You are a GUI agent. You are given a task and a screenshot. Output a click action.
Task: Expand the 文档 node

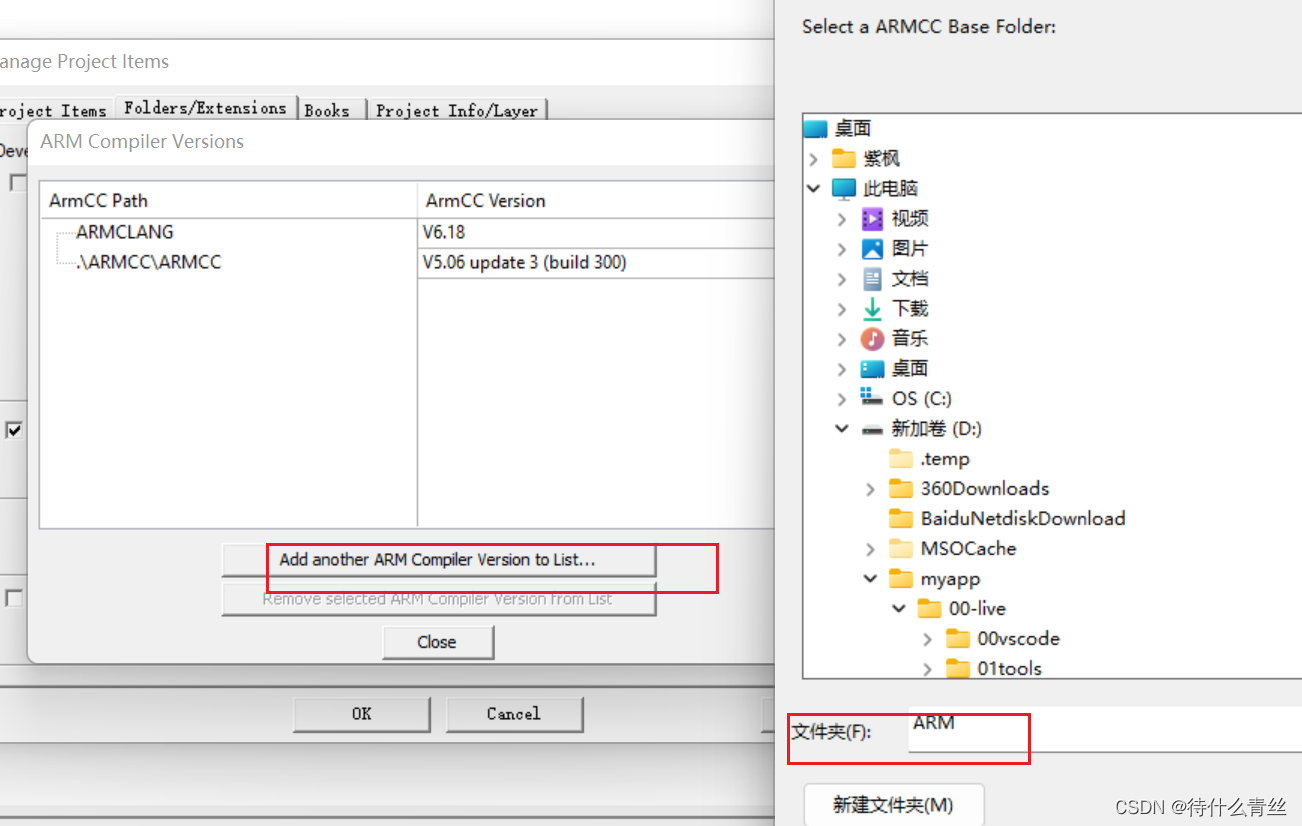pyautogui.click(x=842, y=278)
